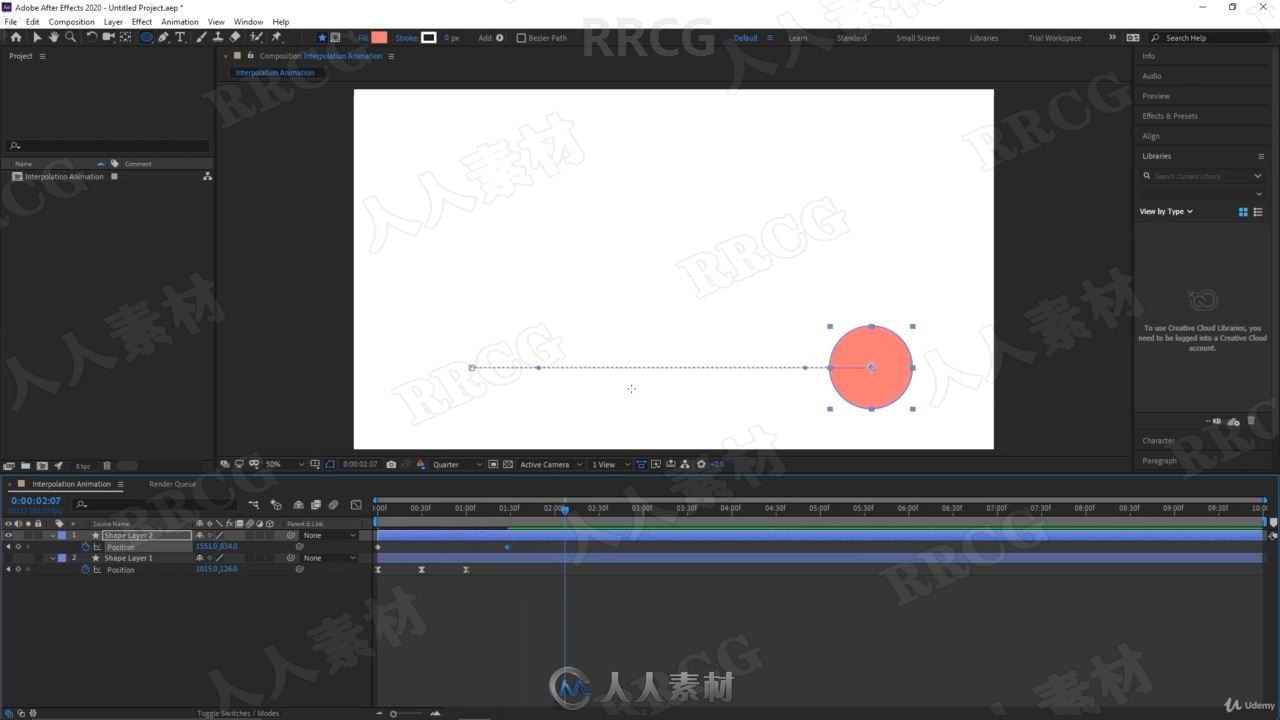Toggle the motion blur enable icon in timeline
Screen dimensions: 1280x720
pos(333,505)
